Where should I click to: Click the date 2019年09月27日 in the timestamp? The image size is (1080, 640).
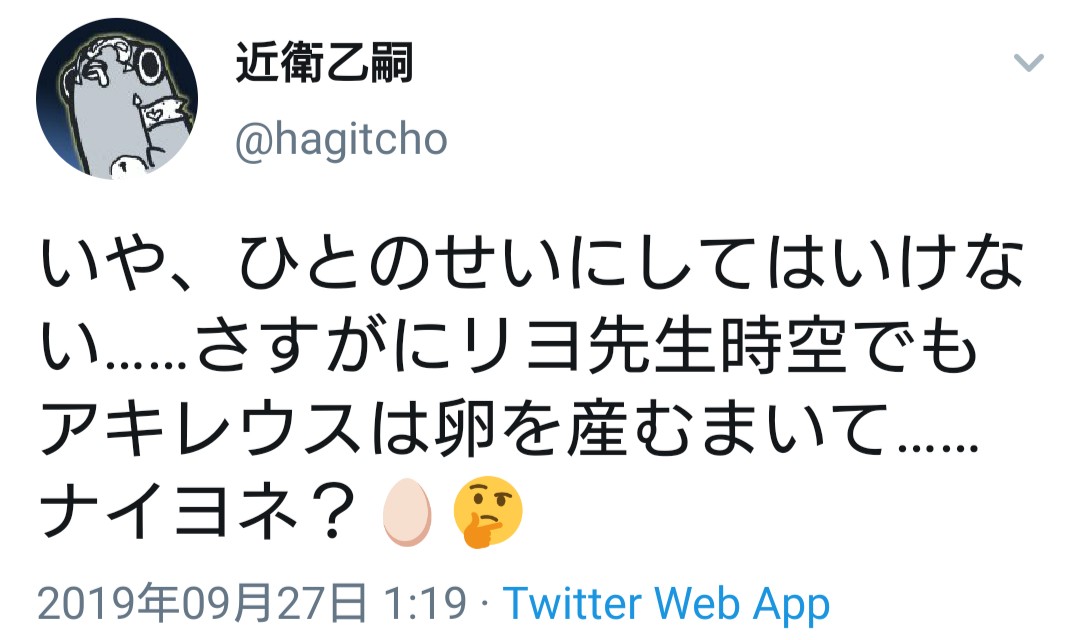202,603
